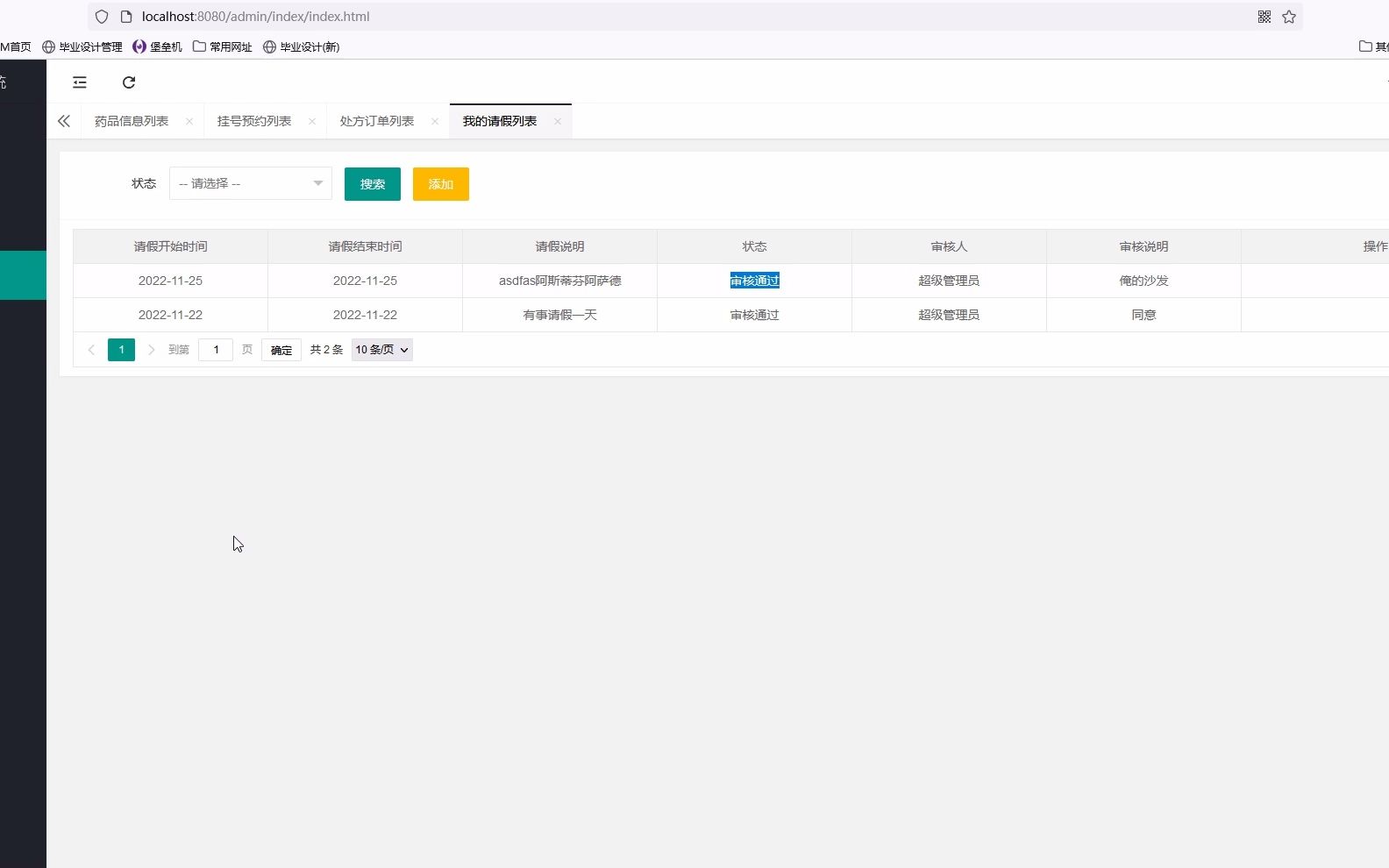The image size is (1389, 868).
Task: Click the yellow 添加 button
Action: click(441, 184)
